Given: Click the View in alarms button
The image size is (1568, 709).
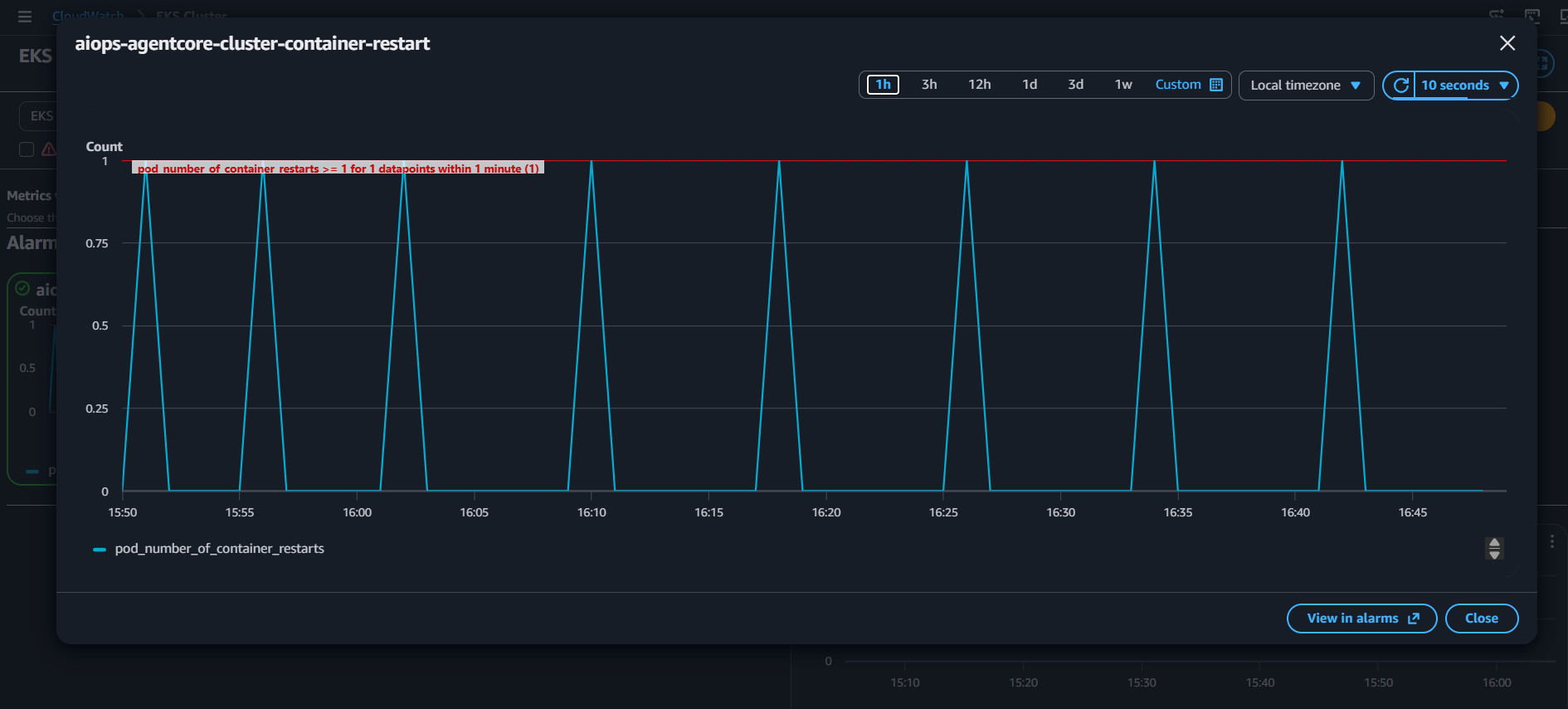Looking at the screenshot, I should click(1361, 619).
